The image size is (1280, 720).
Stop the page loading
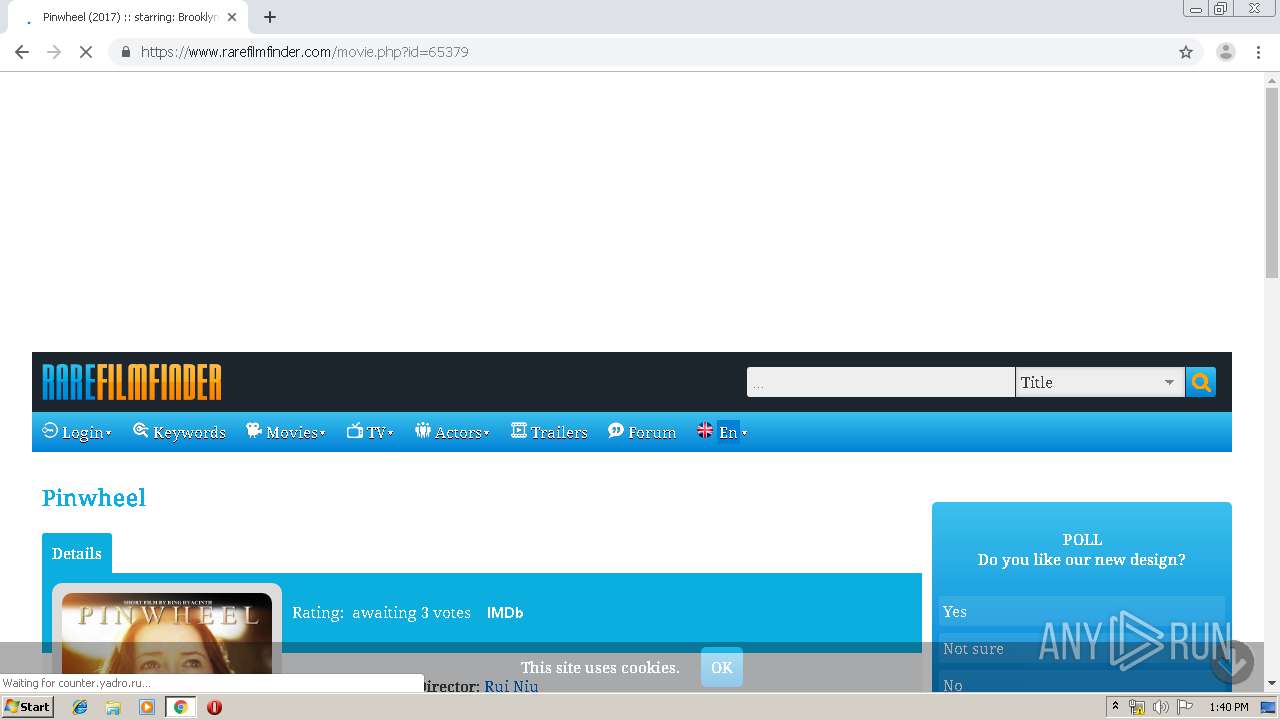86,52
